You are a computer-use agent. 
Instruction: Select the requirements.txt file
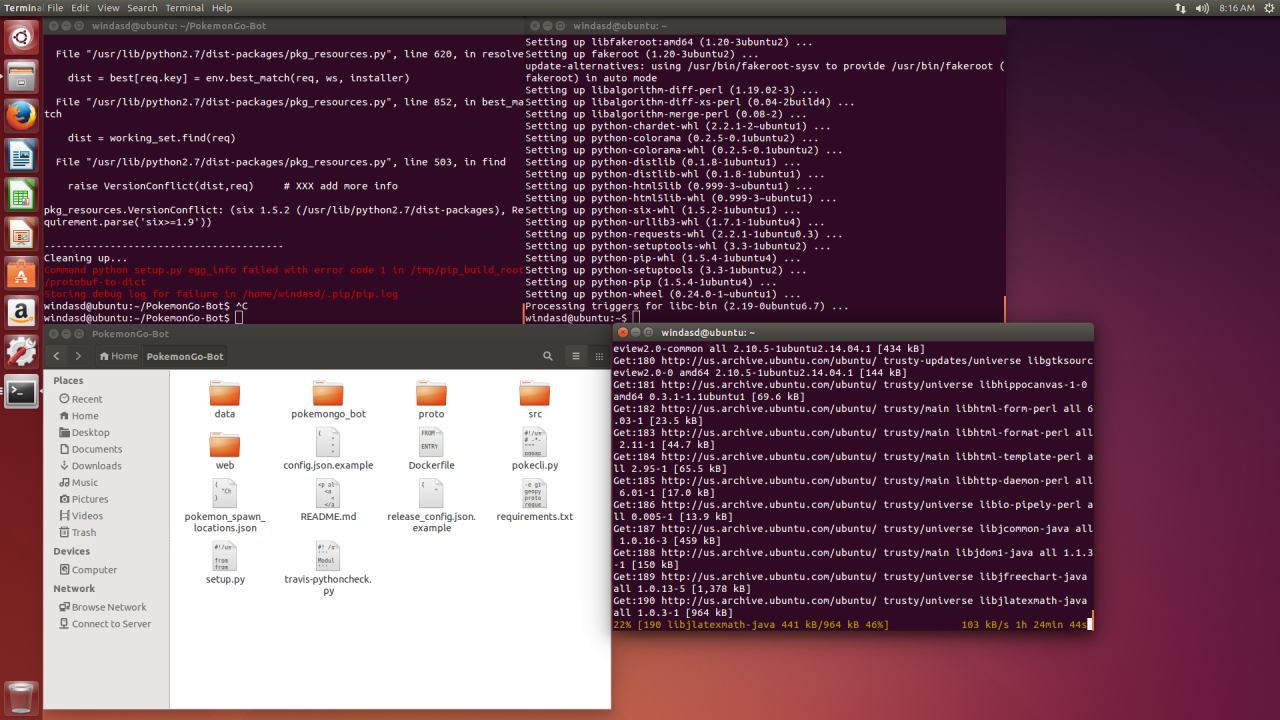[534, 501]
